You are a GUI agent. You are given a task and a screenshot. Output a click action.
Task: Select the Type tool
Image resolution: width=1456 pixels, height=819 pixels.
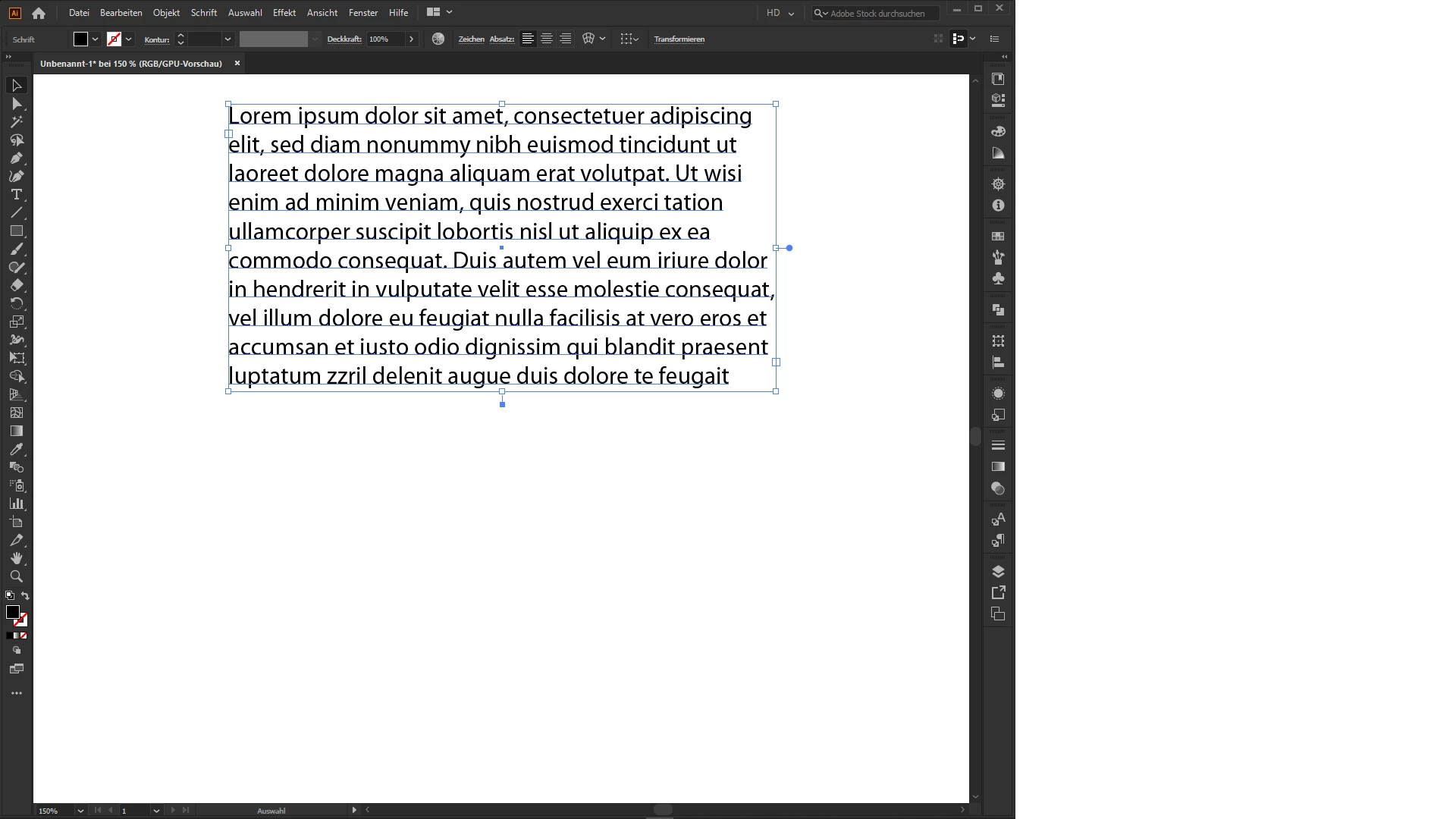click(16, 195)
